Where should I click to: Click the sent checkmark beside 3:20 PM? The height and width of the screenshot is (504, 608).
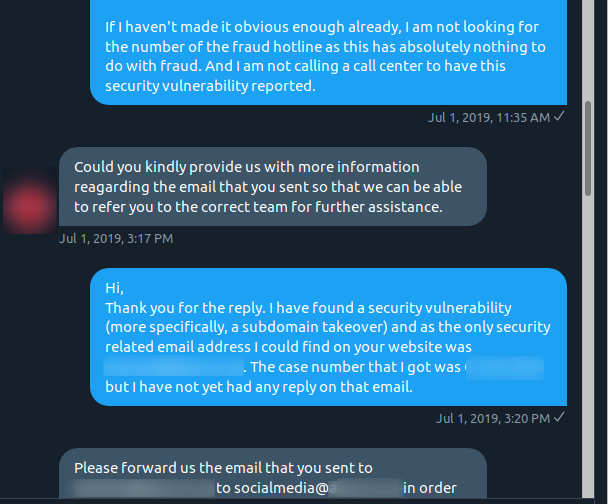(559, 417)
